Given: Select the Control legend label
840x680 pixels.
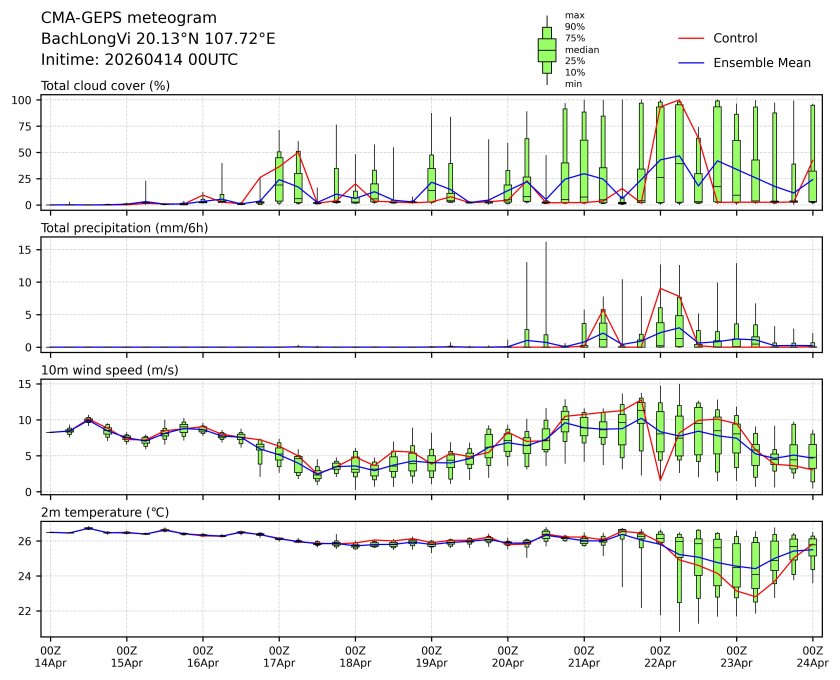Looking at the screenshot, I should (x=735, y=38).
